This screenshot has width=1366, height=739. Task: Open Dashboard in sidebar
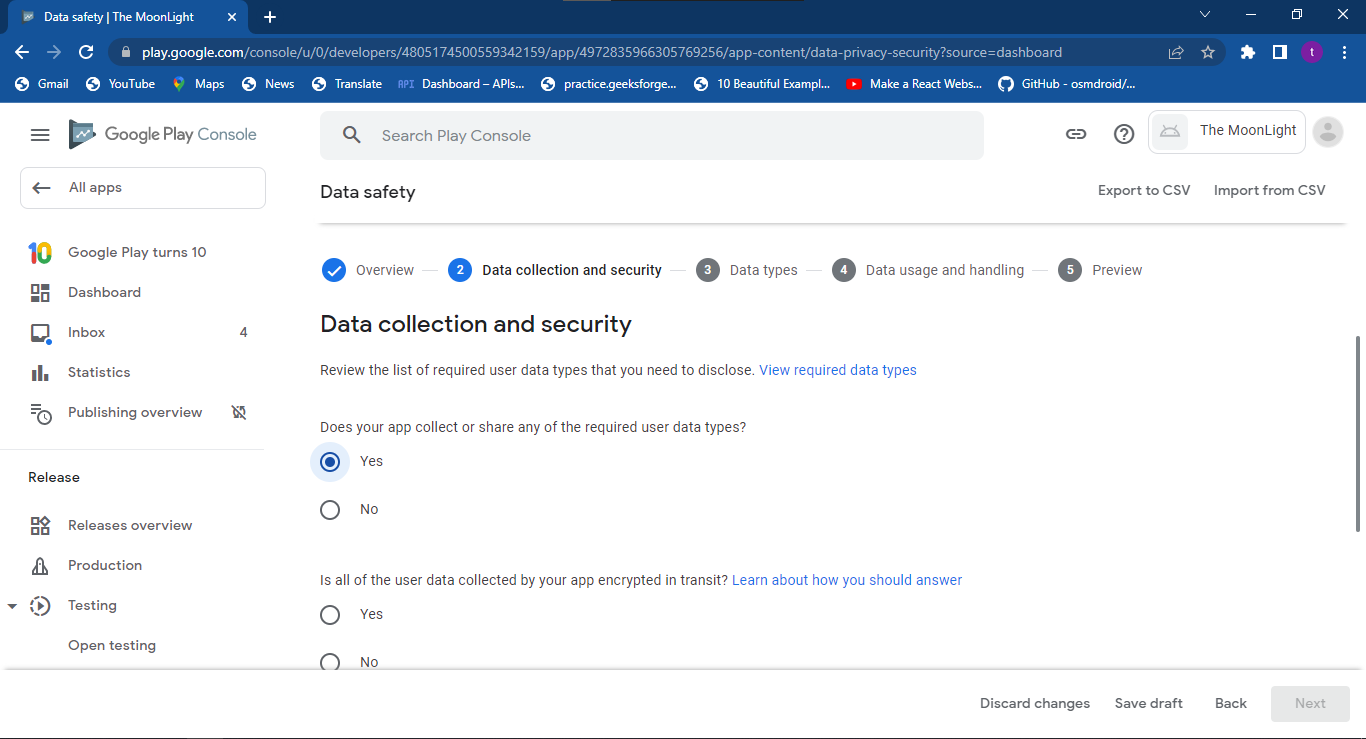tap(104, 293)
